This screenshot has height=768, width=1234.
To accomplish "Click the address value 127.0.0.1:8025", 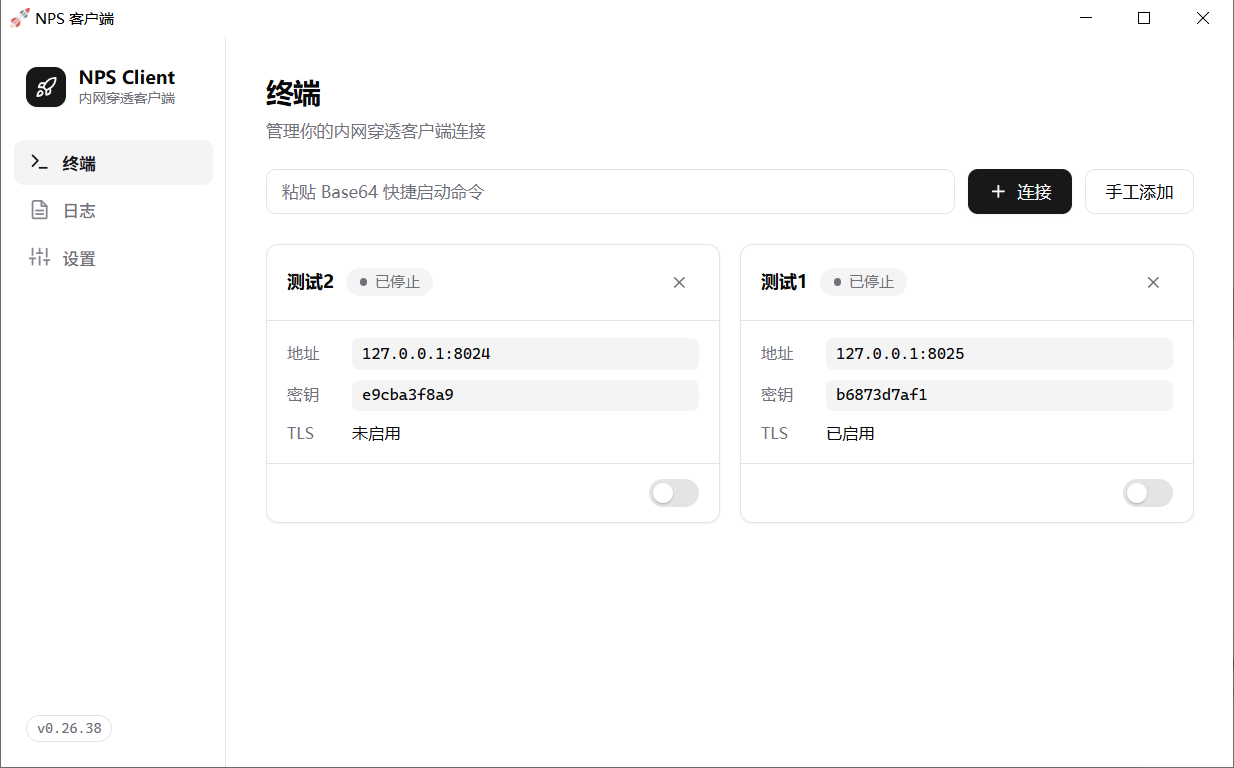I will (999, 354).
